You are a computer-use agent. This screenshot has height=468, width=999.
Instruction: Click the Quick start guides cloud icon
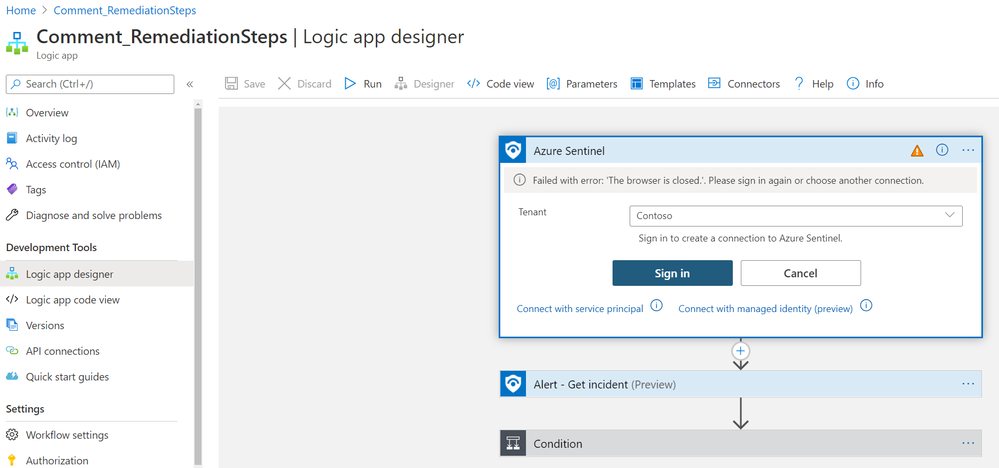12,377
